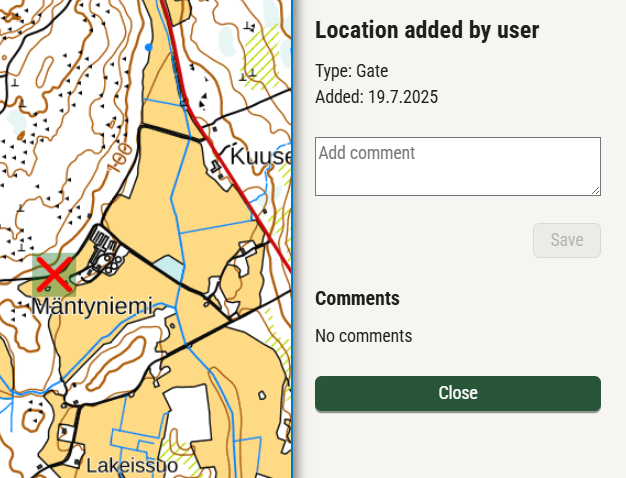
Task: Click the building symbol near Kuuse label
Action: 216,166
